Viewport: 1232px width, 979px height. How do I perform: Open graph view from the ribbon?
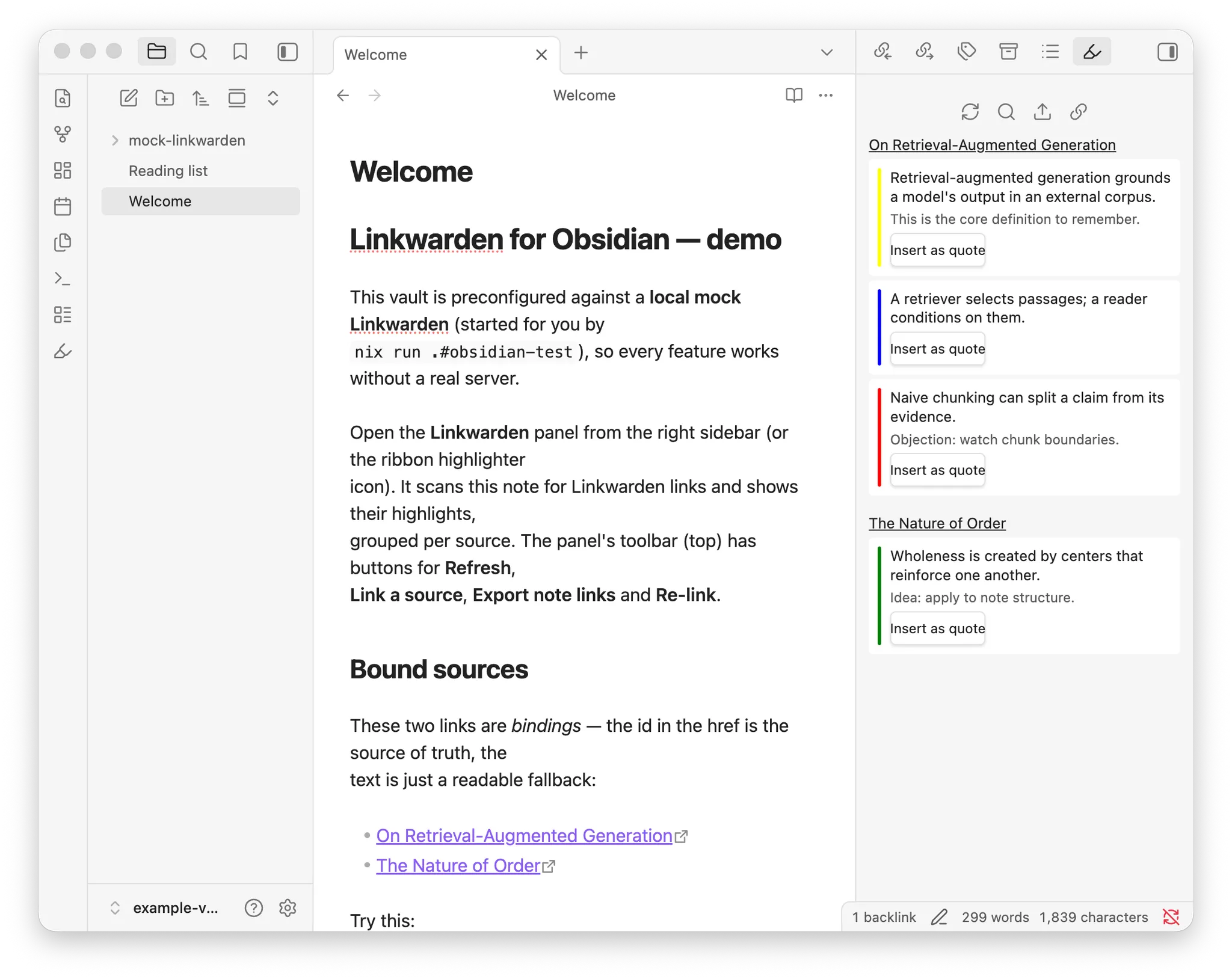point(63,134)
